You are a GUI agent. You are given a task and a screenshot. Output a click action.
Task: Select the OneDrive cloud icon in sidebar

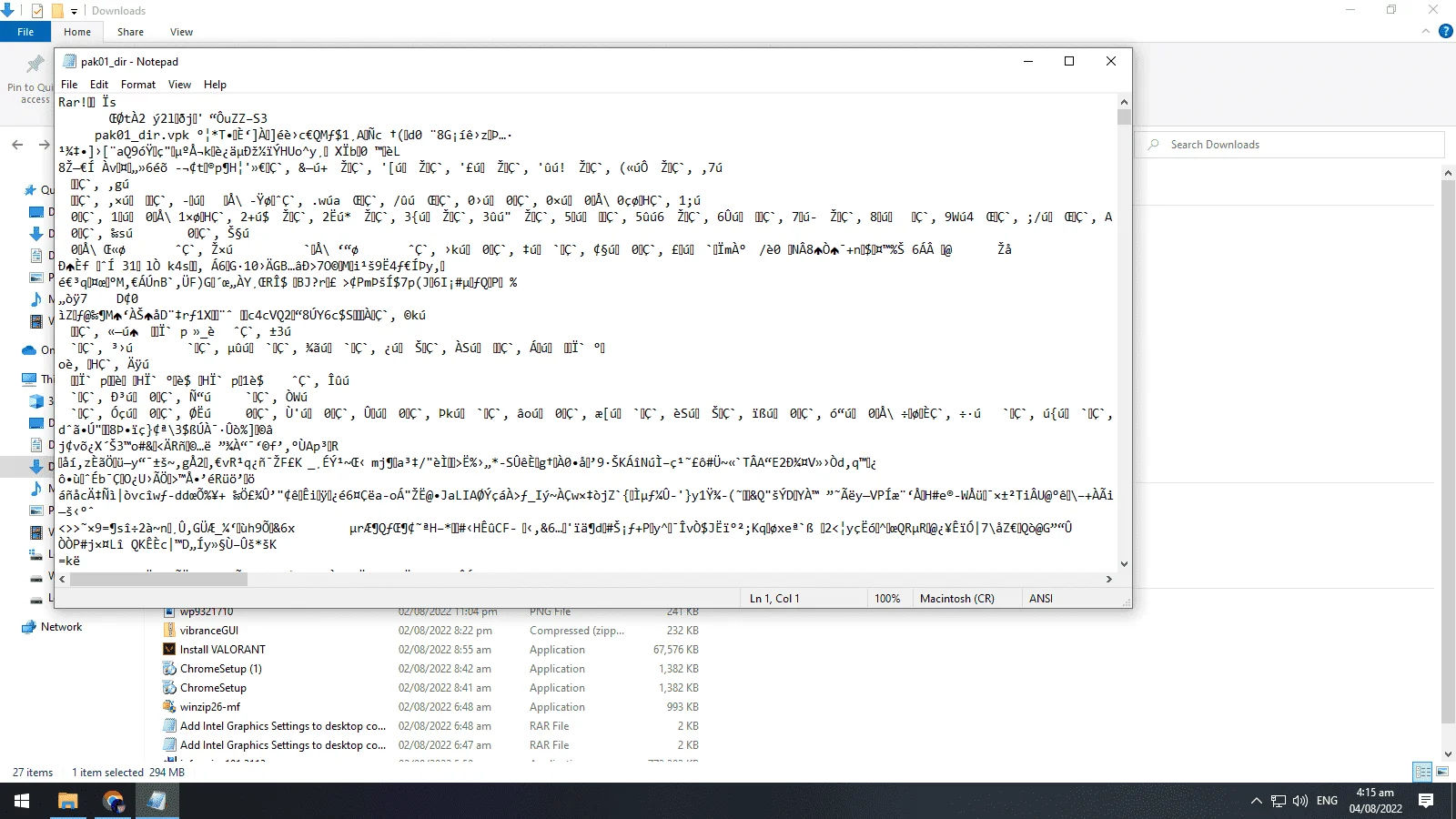point(29,350)
